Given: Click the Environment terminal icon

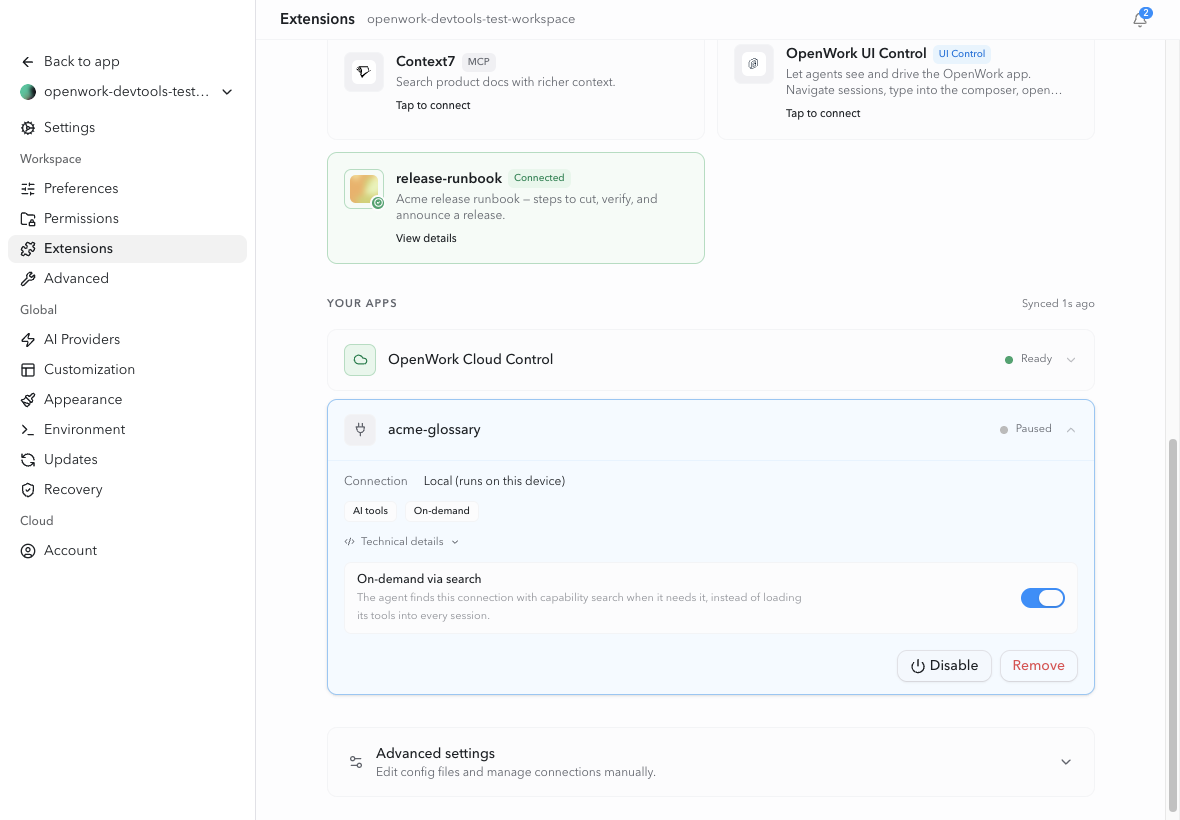Looking at the screenshot, I should point(28,430).
